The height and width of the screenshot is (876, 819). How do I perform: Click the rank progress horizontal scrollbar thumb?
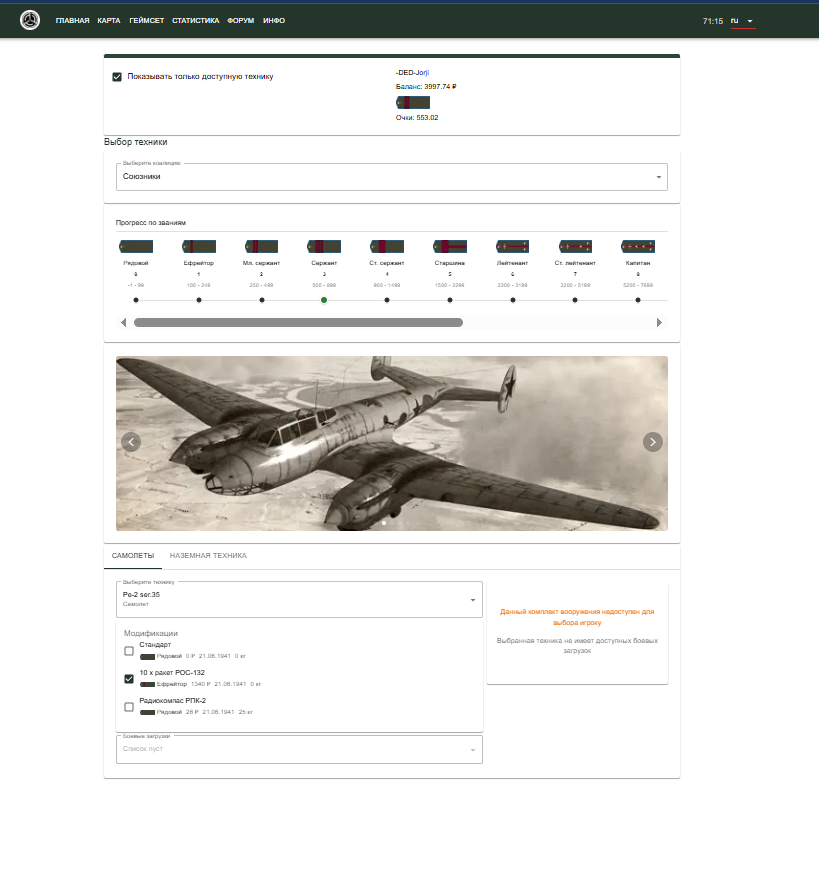click(298, 323)
